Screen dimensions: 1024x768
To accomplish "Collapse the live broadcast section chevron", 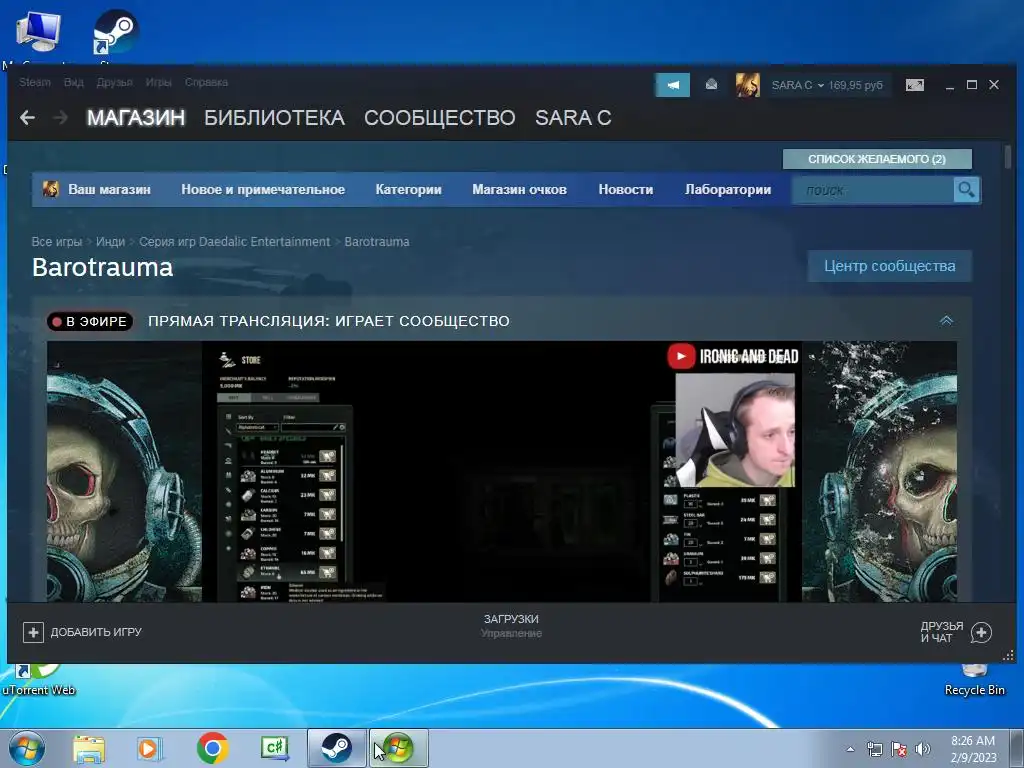I will coord(946,321).
